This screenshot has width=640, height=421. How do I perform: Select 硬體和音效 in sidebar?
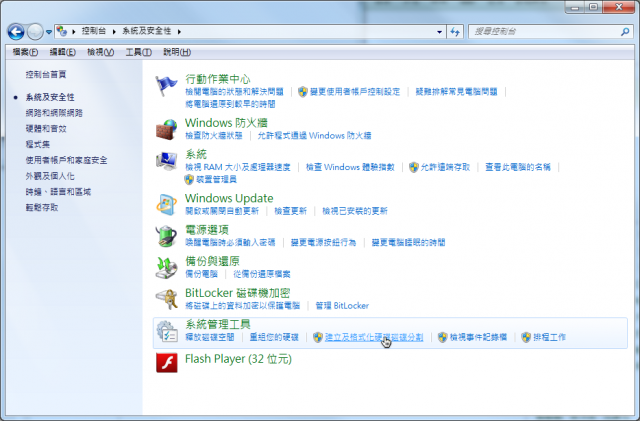(x=46, y=129)
